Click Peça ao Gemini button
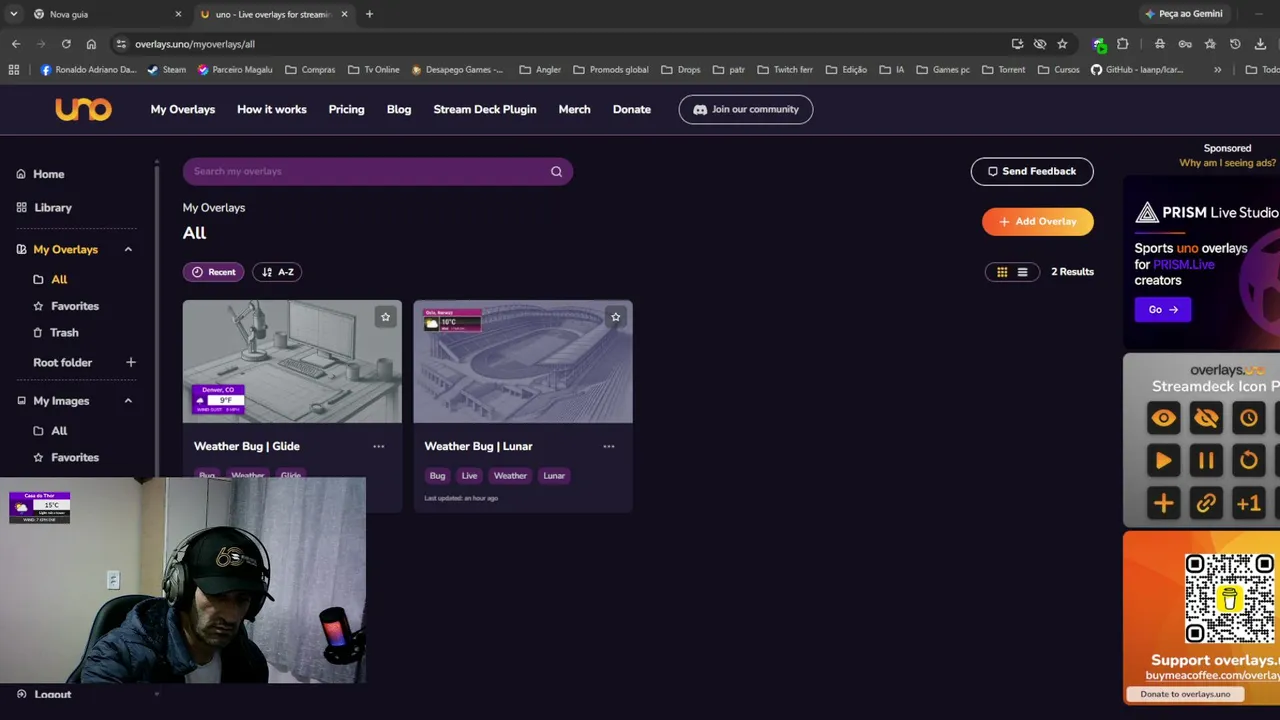 1184,14
